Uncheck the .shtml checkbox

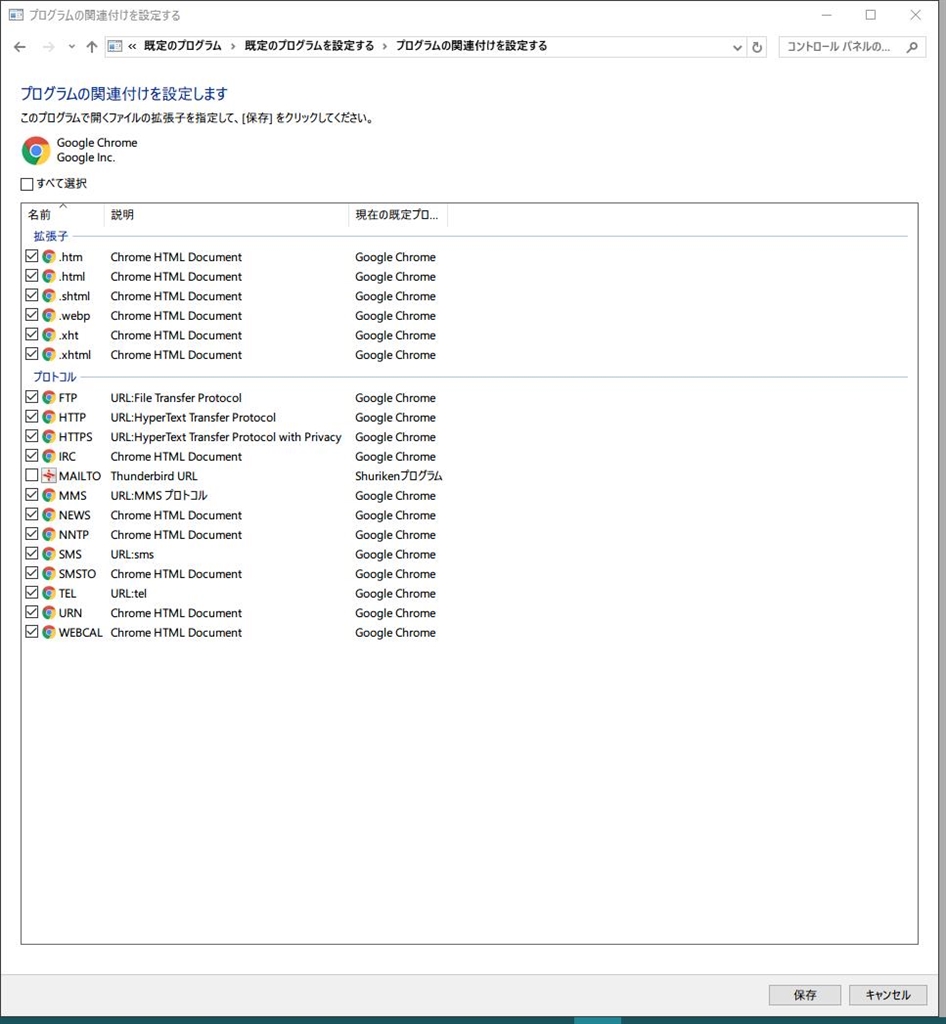(31, 295)
